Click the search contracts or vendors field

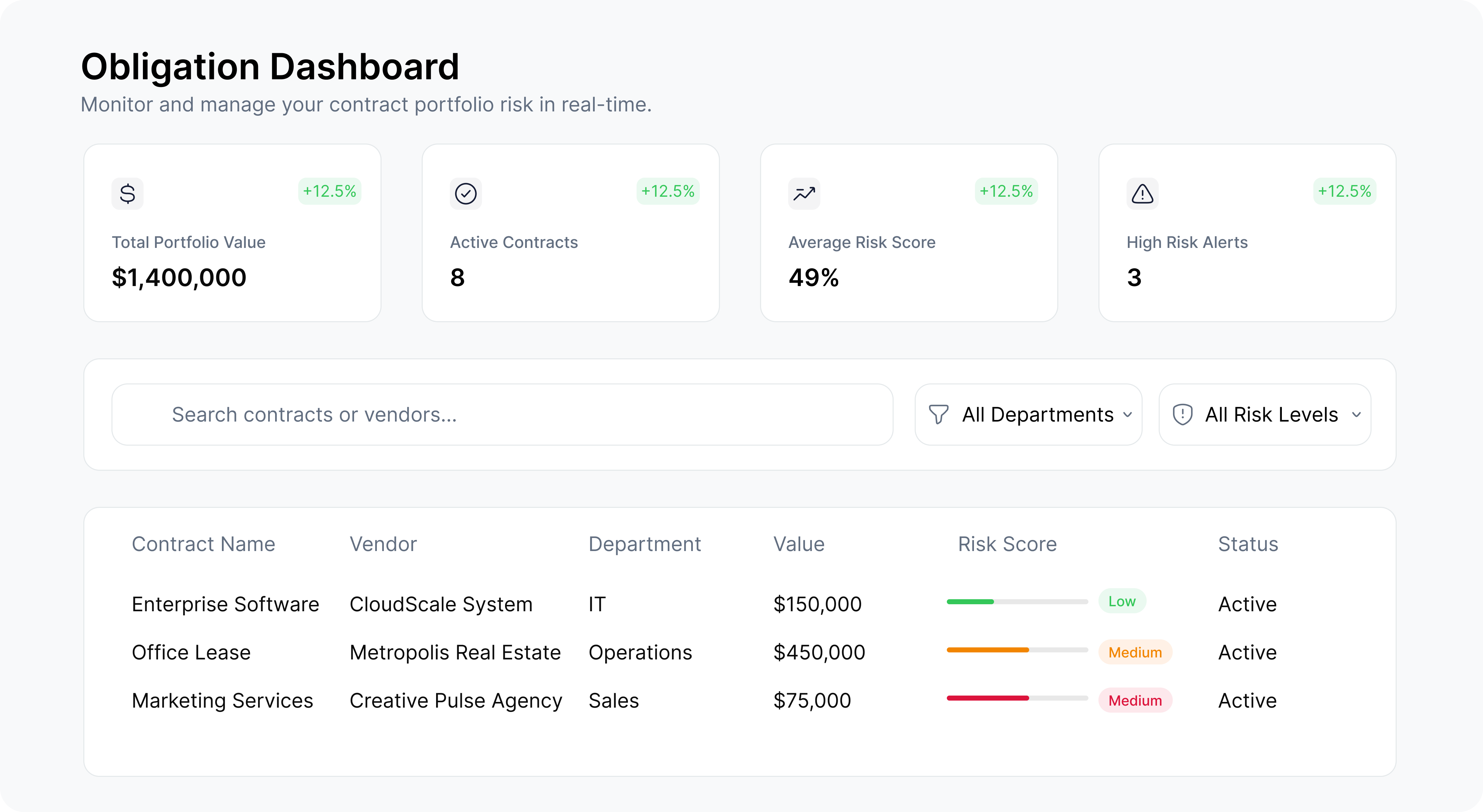point(501,414)
